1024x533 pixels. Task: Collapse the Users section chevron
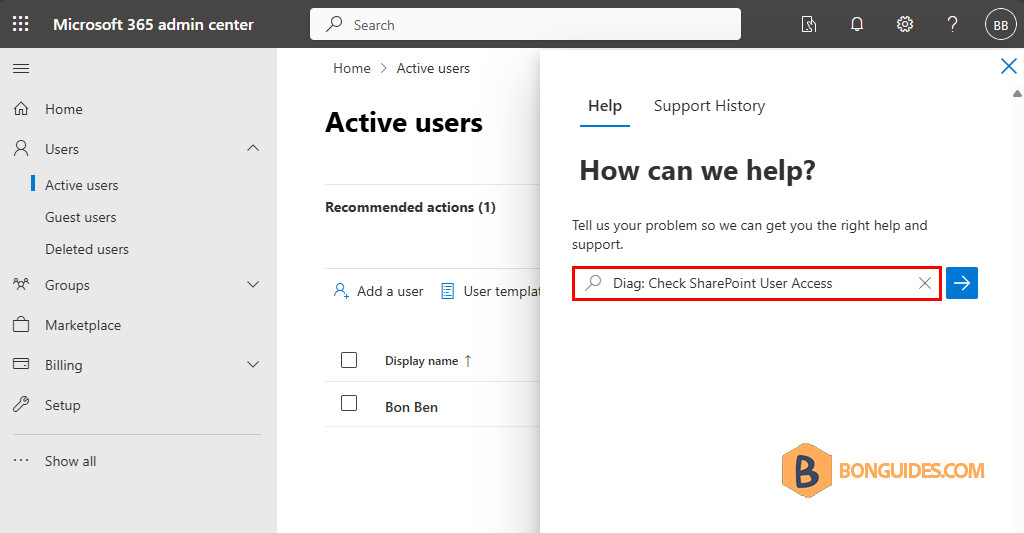tap(253, 148)
